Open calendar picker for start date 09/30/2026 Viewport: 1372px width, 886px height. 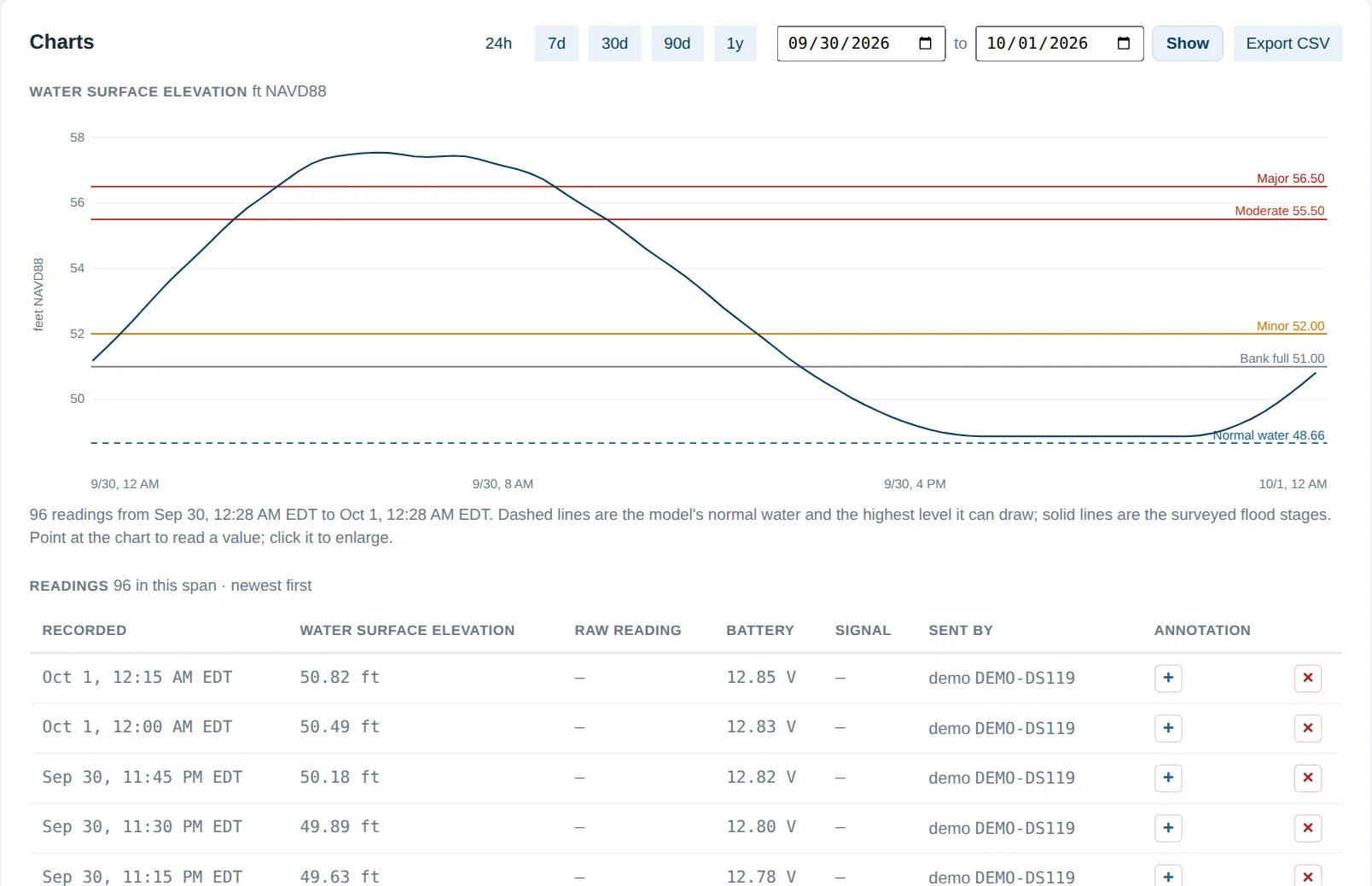pyautogui.click(x=925, y=44)
